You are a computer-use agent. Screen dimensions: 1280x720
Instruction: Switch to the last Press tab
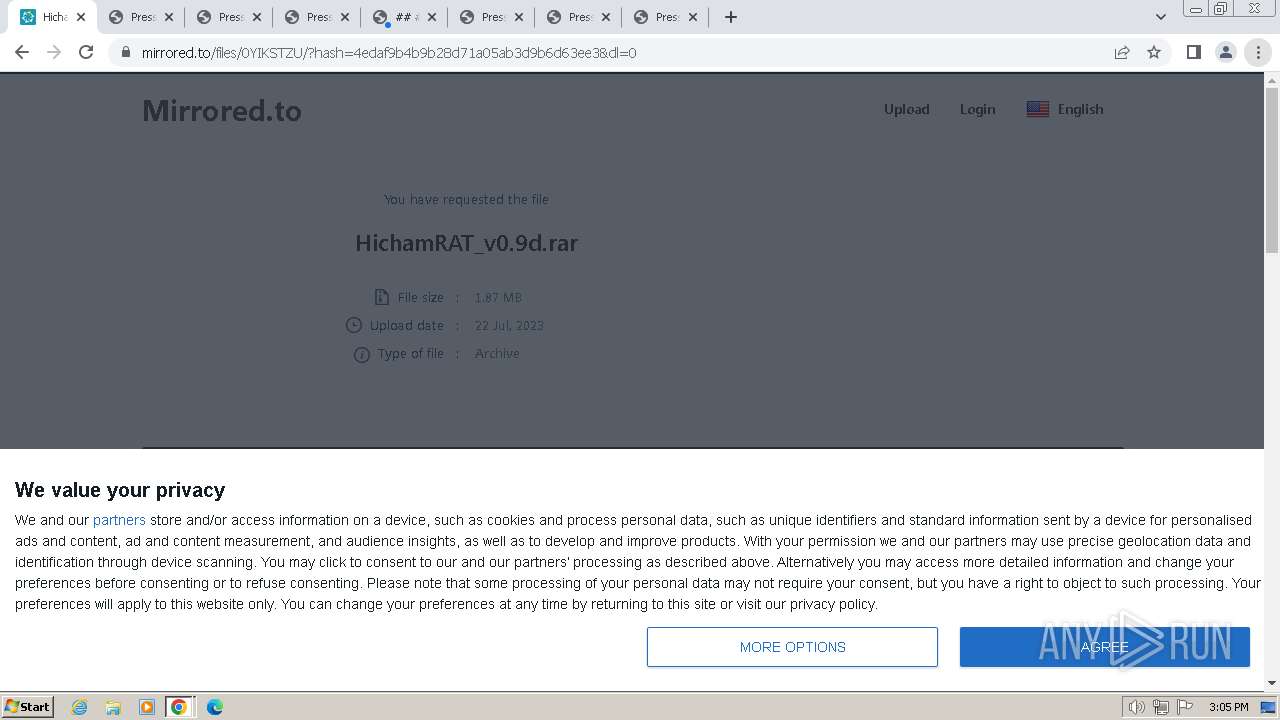pyautogui.click(x=668, y=17)
